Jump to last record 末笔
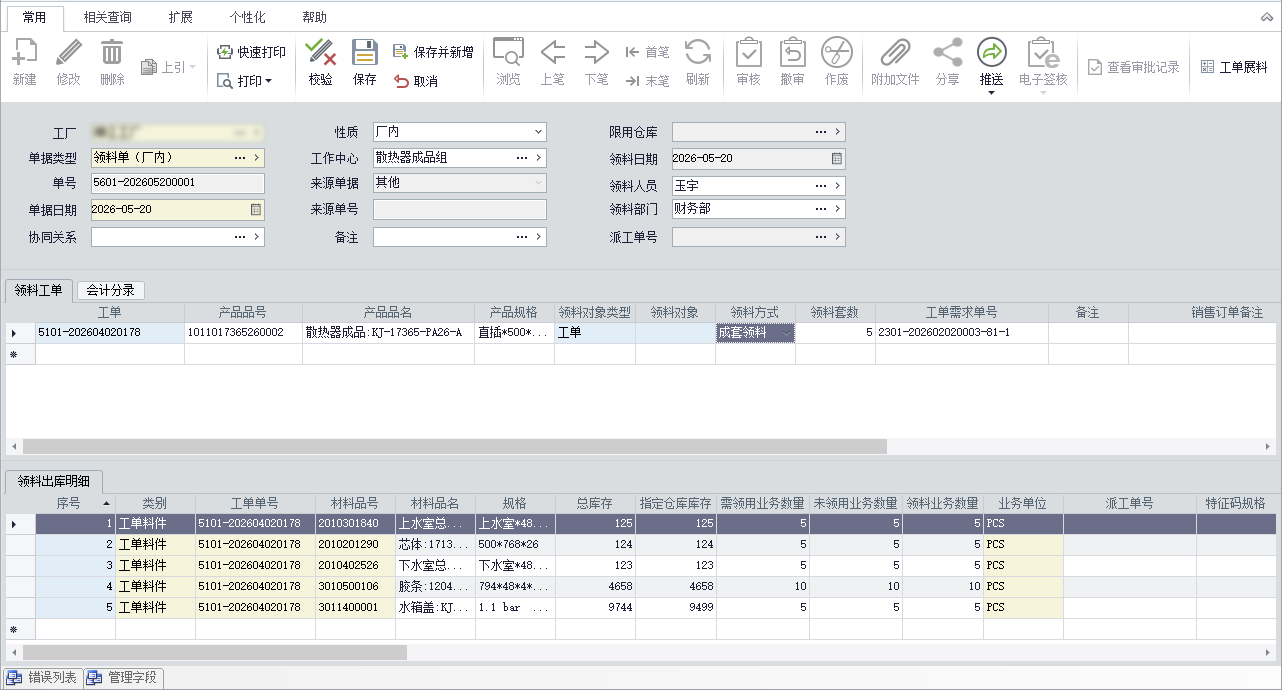The image size is (1282, 690). click(x=647, y=81)
